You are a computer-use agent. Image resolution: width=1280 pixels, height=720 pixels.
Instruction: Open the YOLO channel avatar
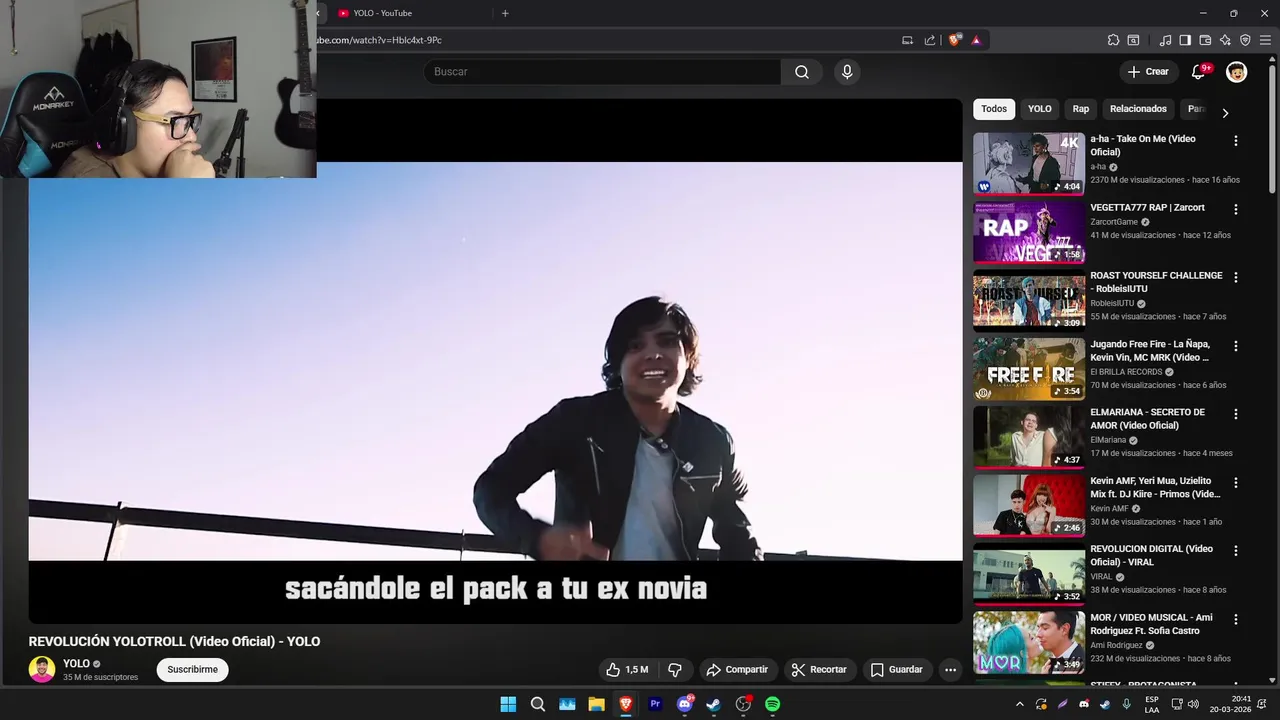[42, 670]
